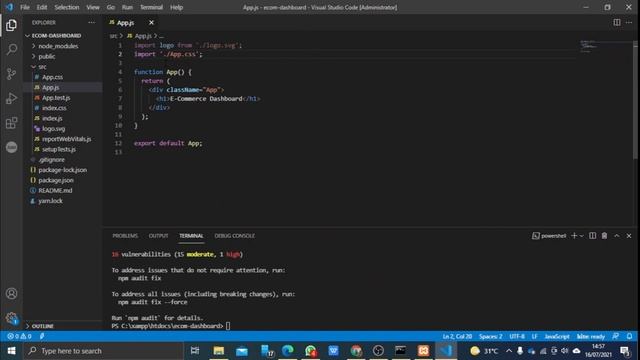
Task: Open App.test.js in the explorer
Action: click(56, 98)
